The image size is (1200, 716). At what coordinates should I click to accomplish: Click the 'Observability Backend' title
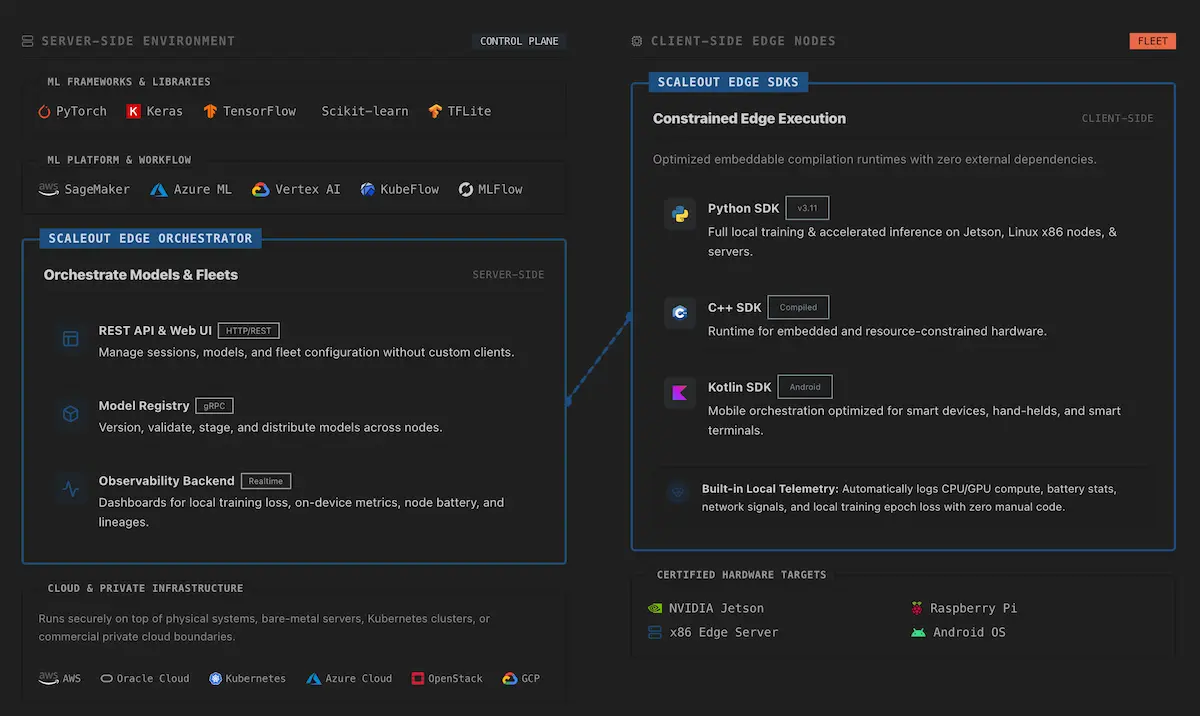pyautogui.click(x=166, y=481)
